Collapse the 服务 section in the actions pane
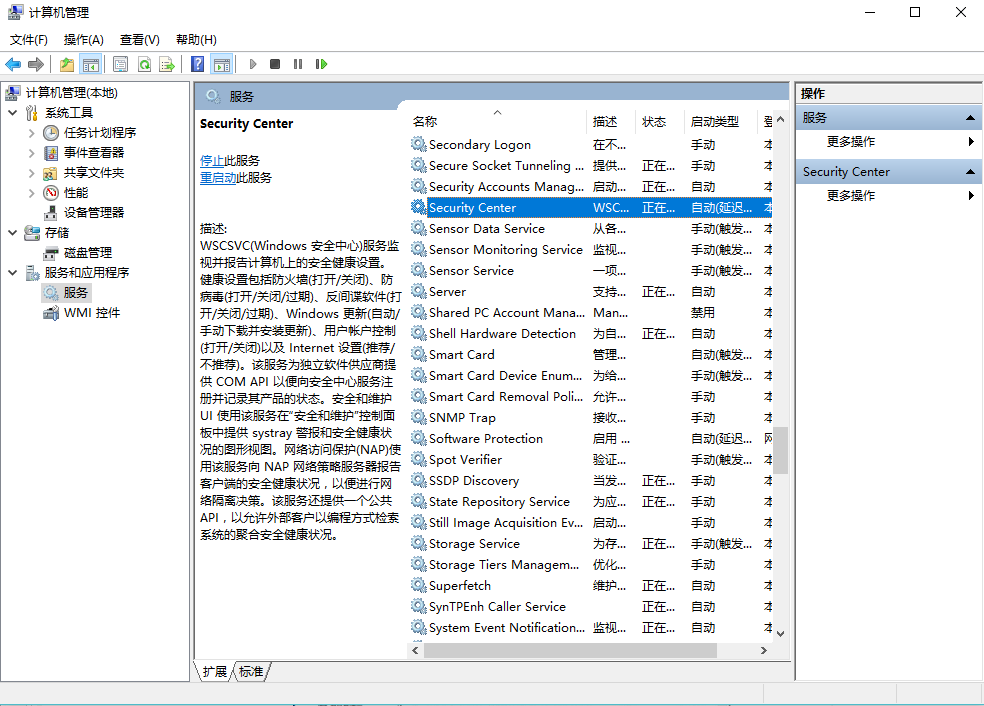The image size is (984, 706). tap(970, 118)
